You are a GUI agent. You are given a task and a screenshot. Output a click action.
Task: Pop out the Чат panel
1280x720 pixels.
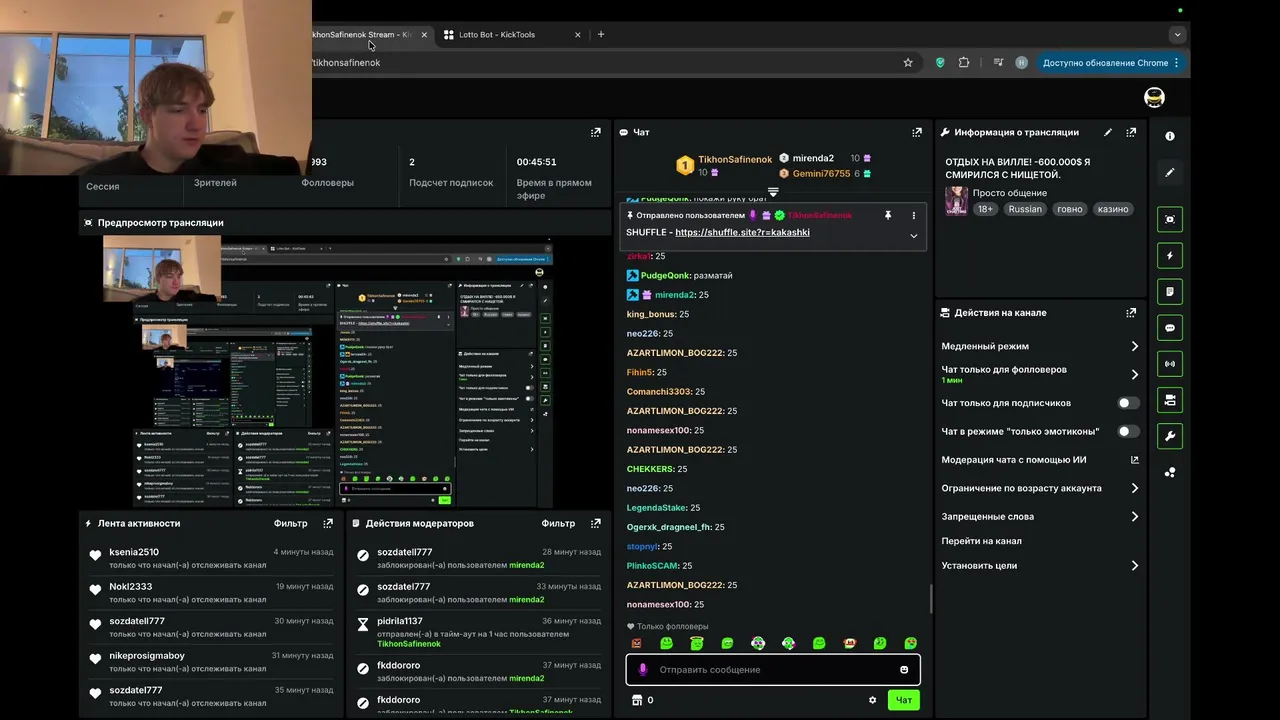pyautogui.click(x=917, y=132)
